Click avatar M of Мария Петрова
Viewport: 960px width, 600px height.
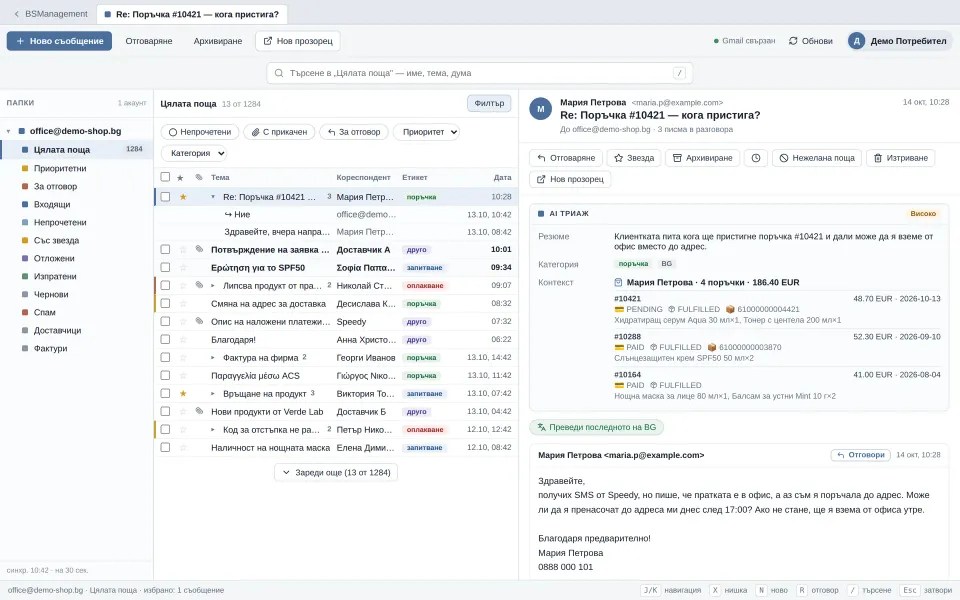coord(541,109)
